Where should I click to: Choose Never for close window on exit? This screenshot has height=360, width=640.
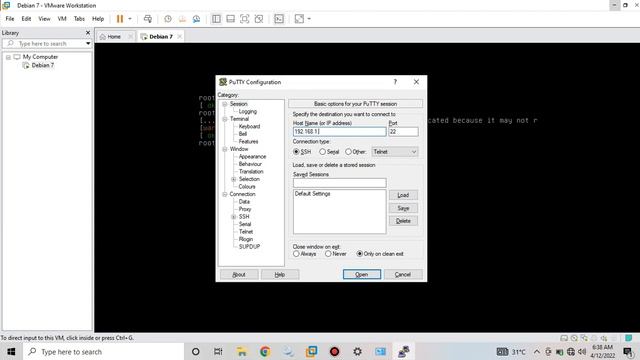328,254
